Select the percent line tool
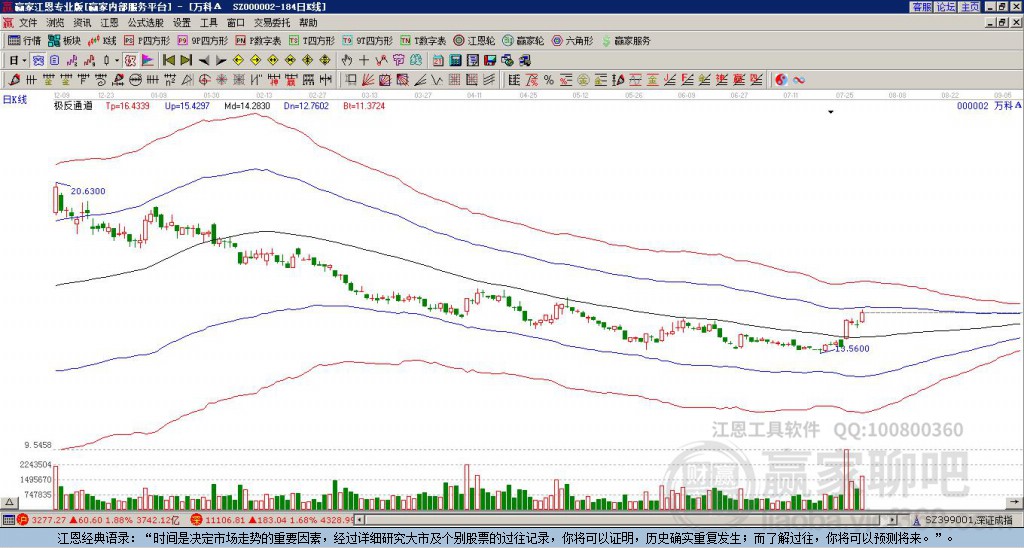 549,80
